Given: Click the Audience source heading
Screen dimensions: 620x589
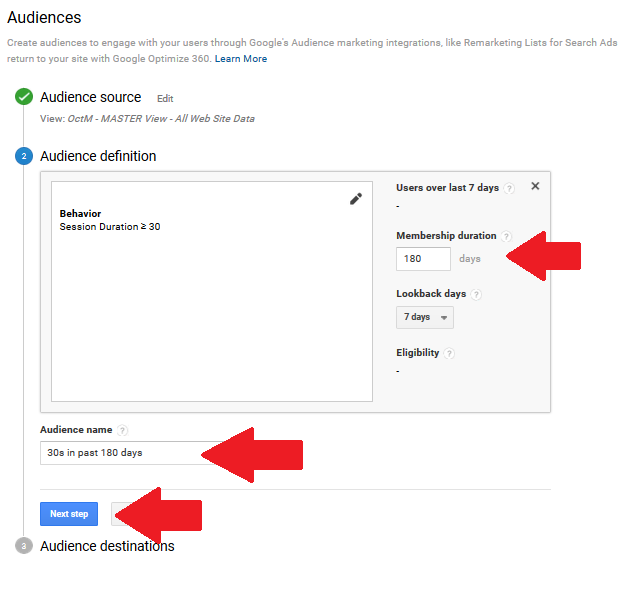Looking at the screenshot, I should [x=91, y=97].
